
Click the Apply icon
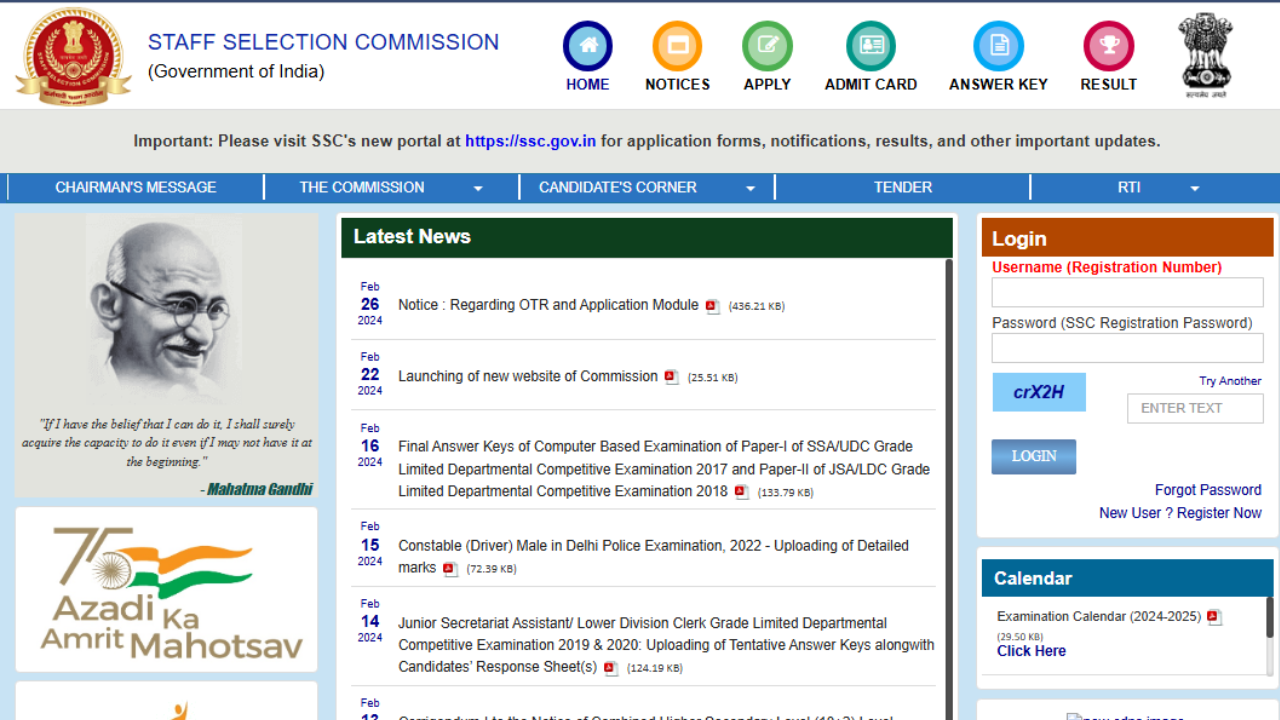pyautogui.click(x=767, y=46)
